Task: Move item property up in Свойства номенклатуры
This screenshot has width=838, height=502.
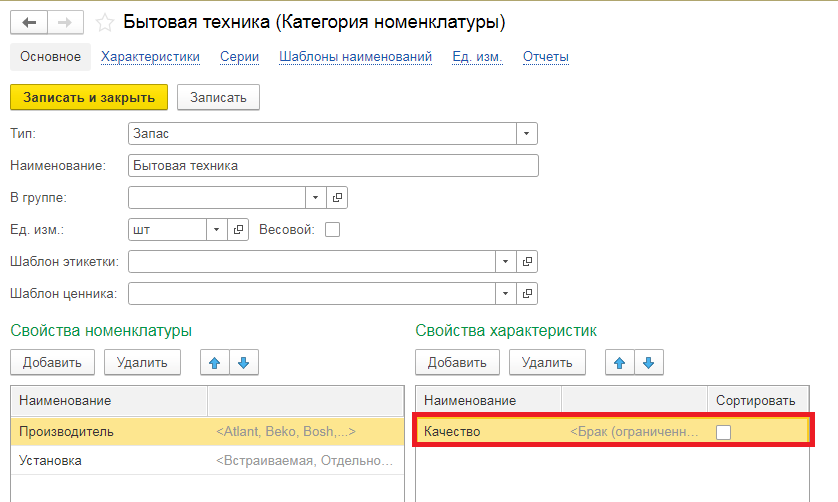Action: (215, 363)
